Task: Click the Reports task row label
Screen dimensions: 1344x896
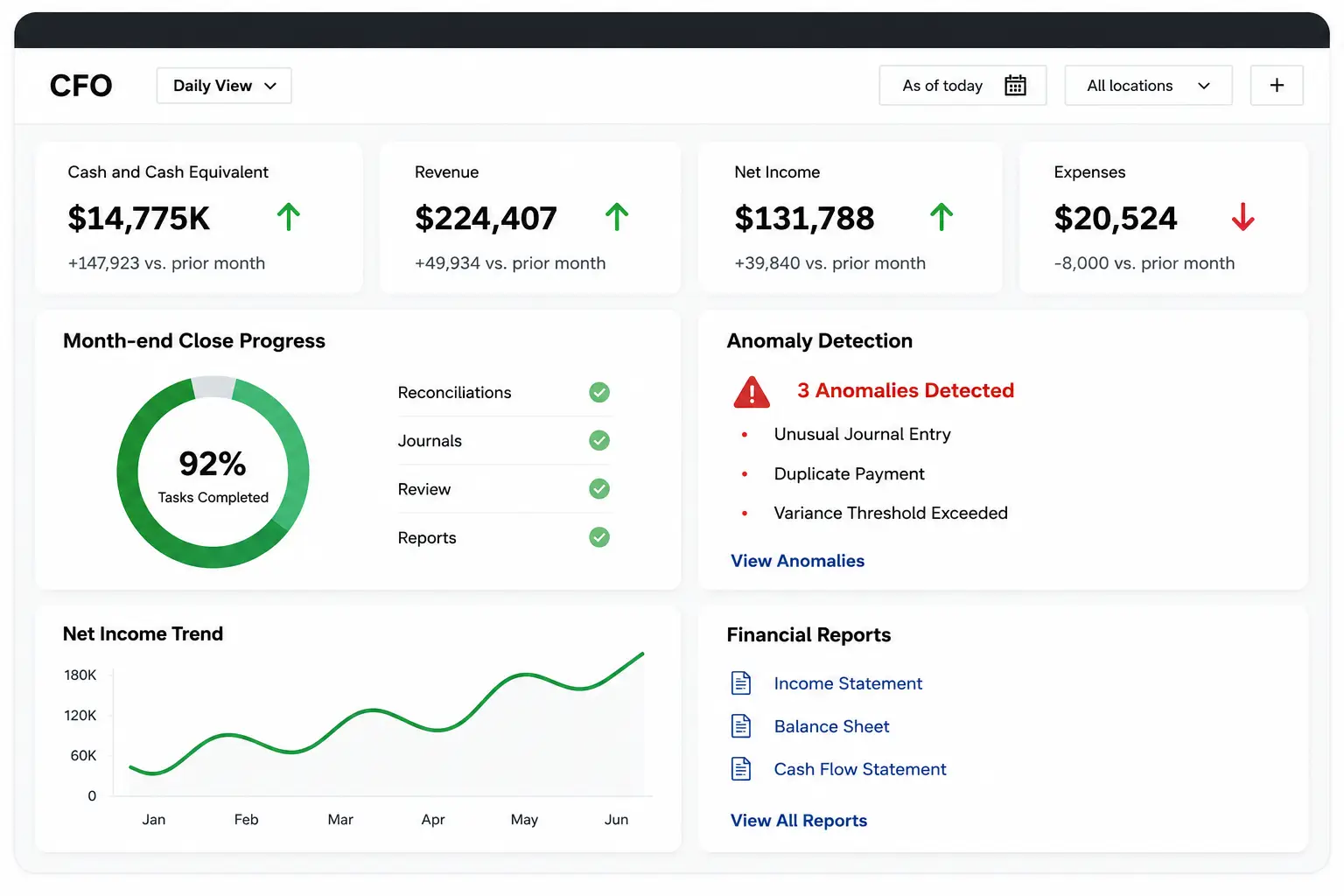Action: coord(427,537)
